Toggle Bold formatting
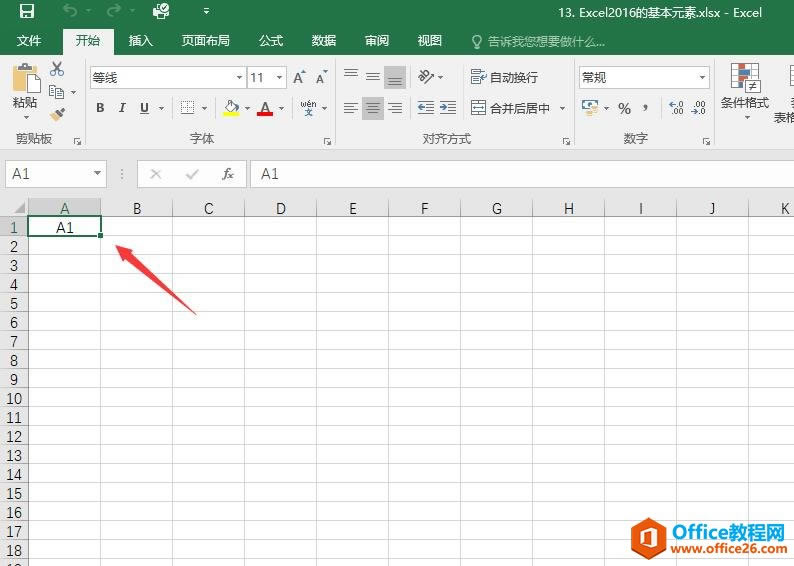This screenshot has height=566, width=794. point(100,107)
